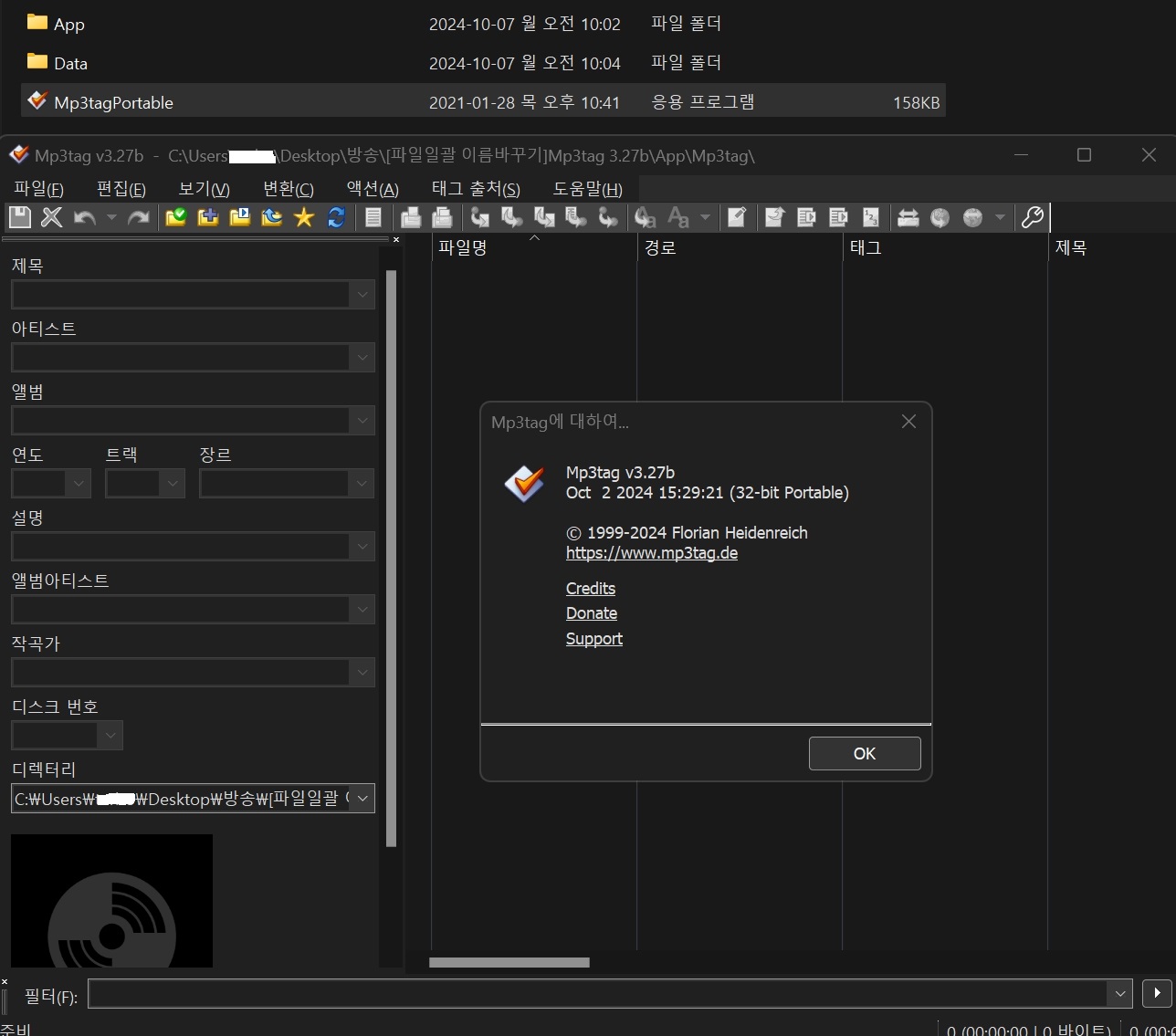
Task: Click the album cover art placeholder
Action: point(111,901)
